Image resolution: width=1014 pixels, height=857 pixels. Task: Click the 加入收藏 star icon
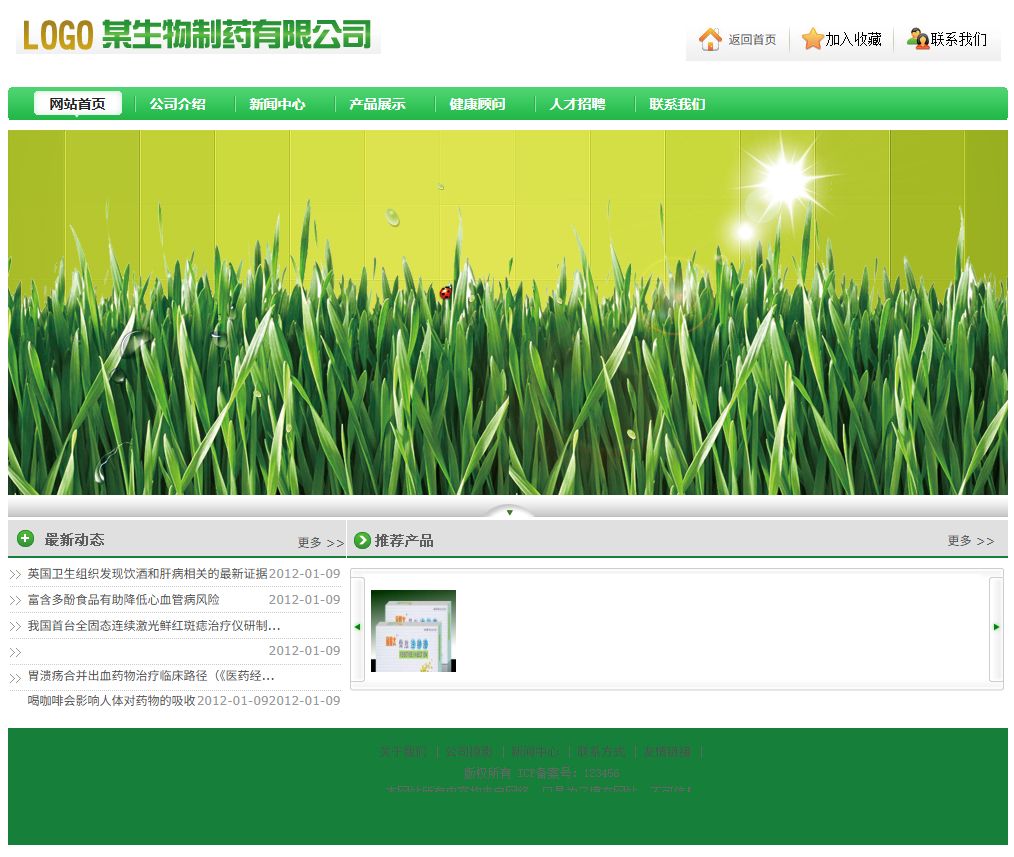pyautogui.click(x=812, y=40)
